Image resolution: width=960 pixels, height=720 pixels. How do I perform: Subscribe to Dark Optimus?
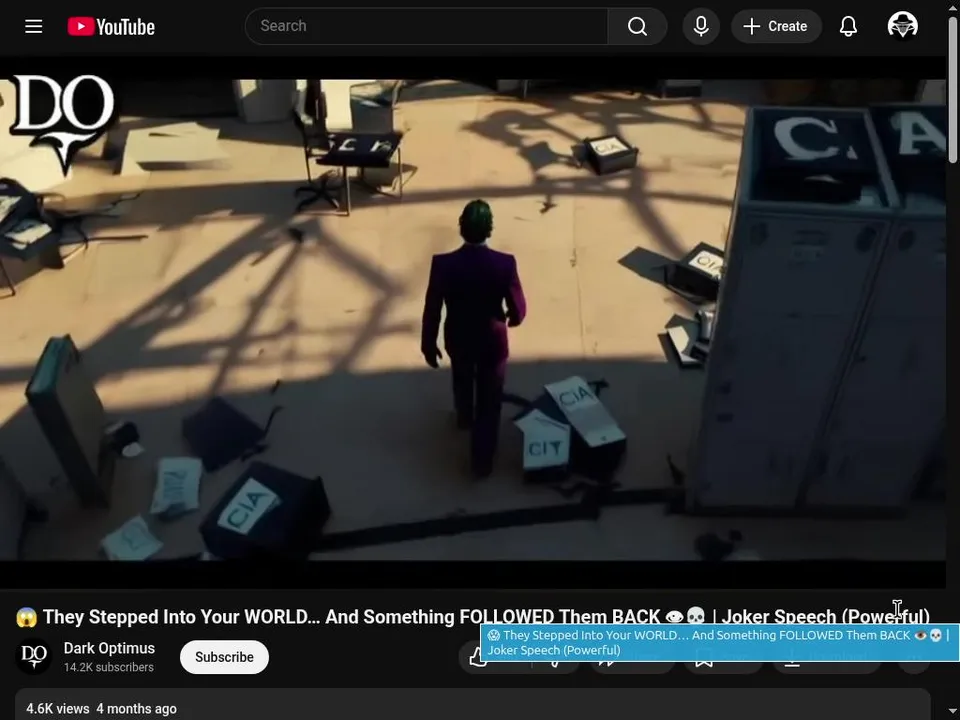(224, 657)
